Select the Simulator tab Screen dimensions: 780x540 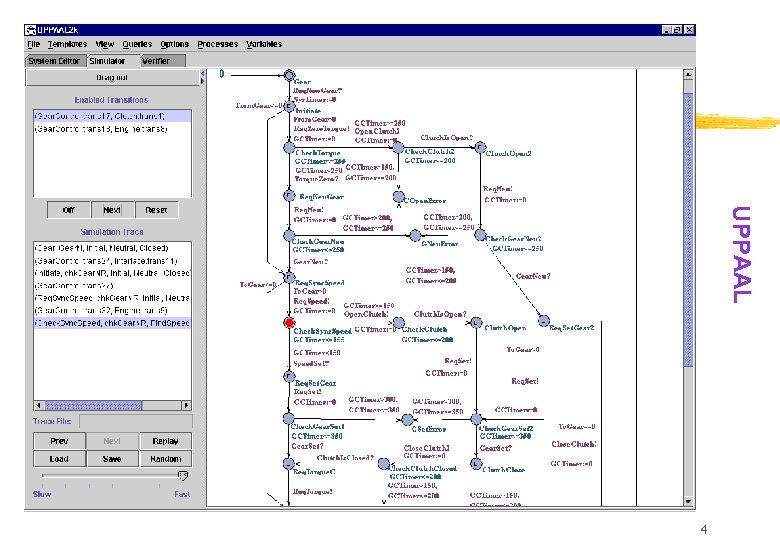(x=110, y=61)
